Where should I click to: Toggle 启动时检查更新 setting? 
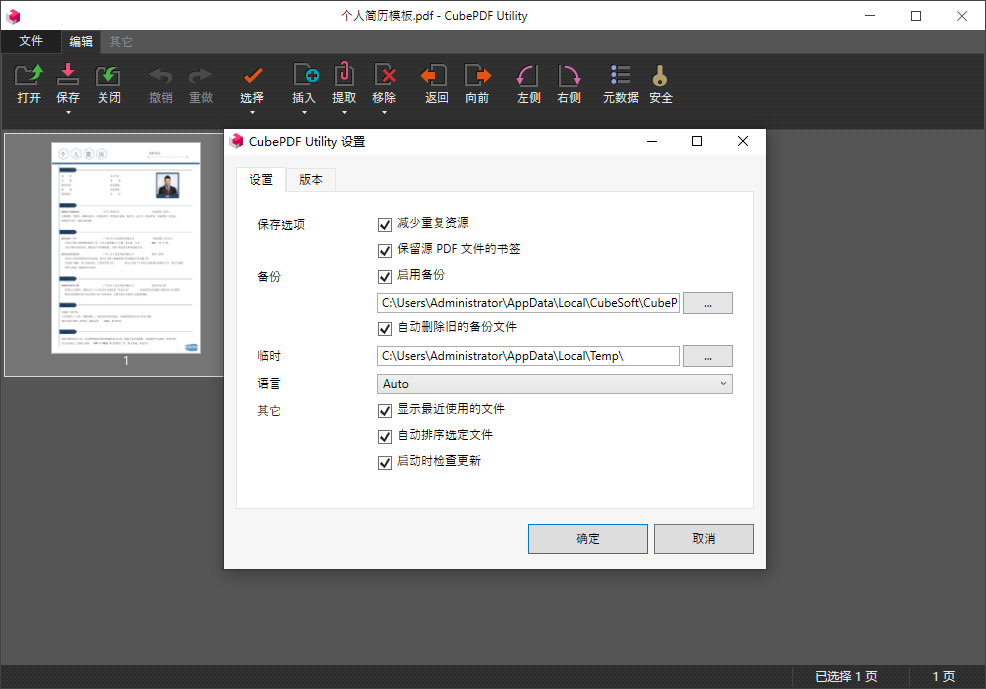385,462
